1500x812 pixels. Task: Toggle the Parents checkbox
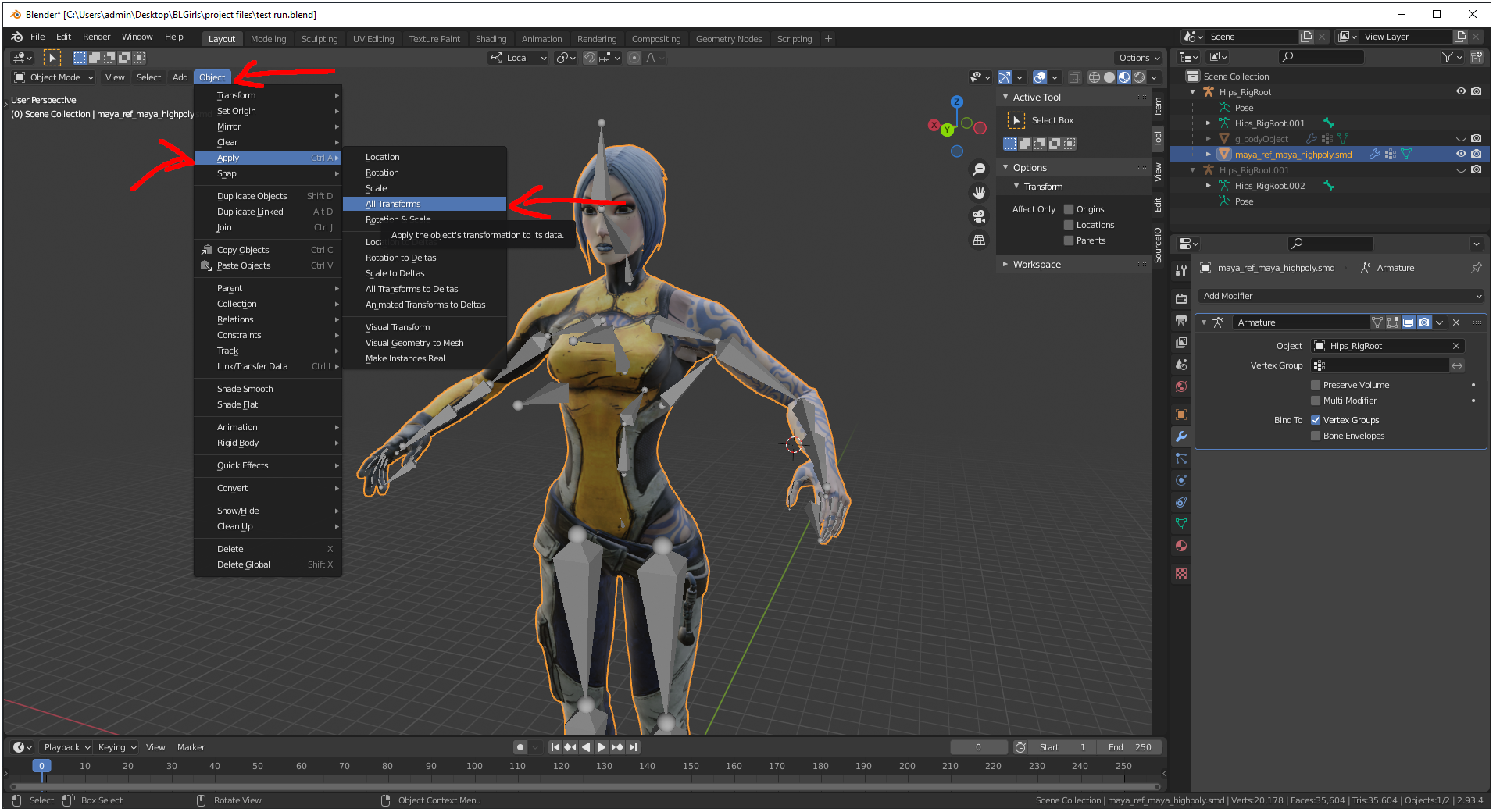point(1069,240)
